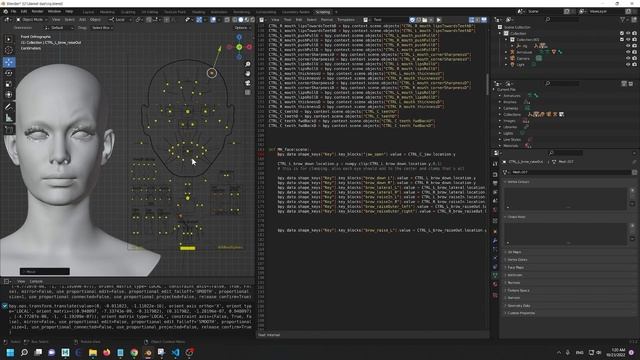The image size is (640, 360).
Task: Pick the Rotate tool in viewport toolbar
Action: point(9,73)
